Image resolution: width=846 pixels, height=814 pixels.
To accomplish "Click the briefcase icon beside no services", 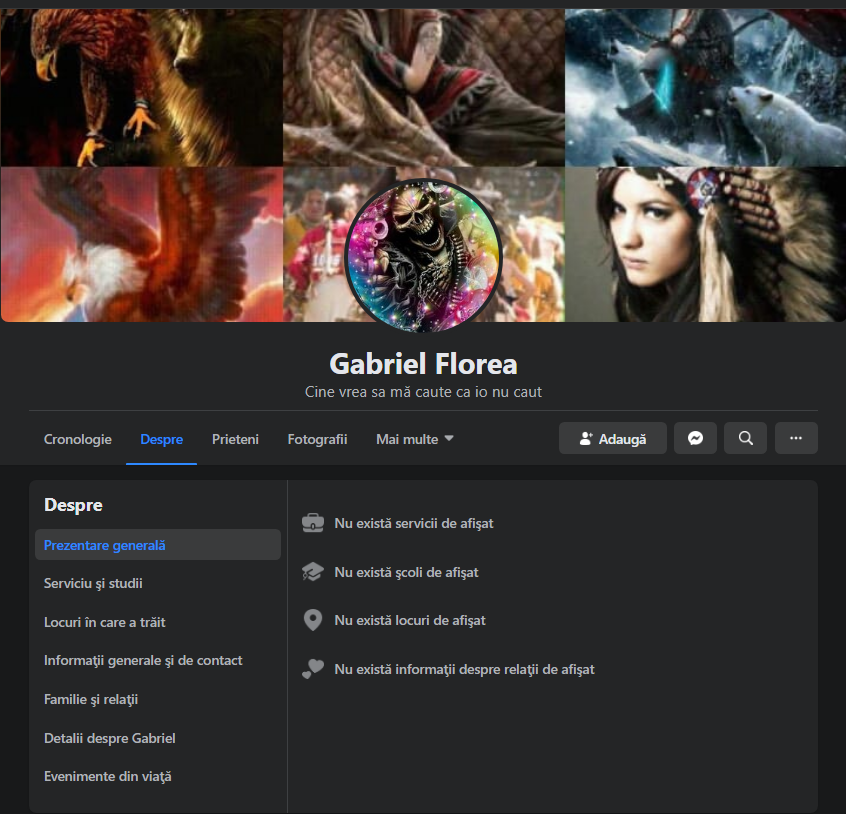I will tap(313, 523).
